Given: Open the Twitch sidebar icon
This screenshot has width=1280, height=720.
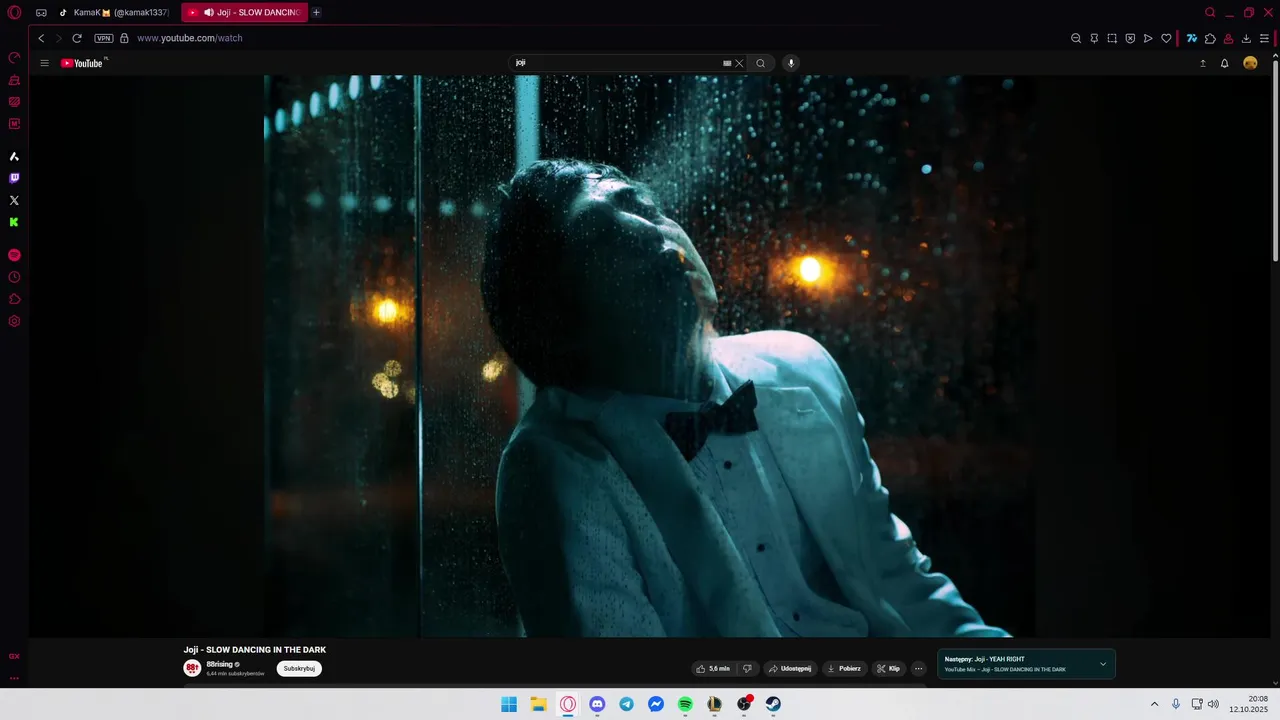Looking at the screenshot, I should 14,178.
